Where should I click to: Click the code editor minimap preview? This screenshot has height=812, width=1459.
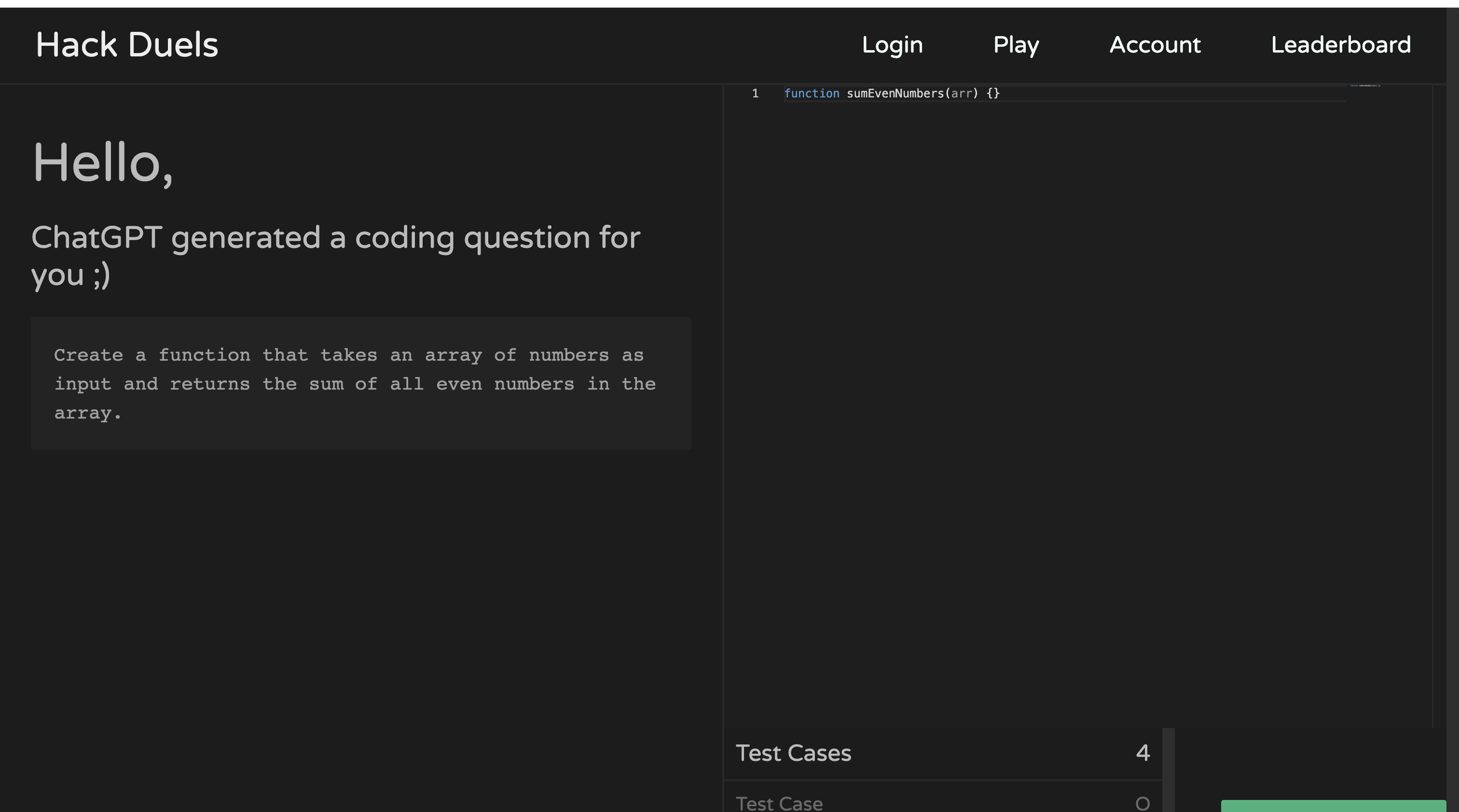[1365, 86]
